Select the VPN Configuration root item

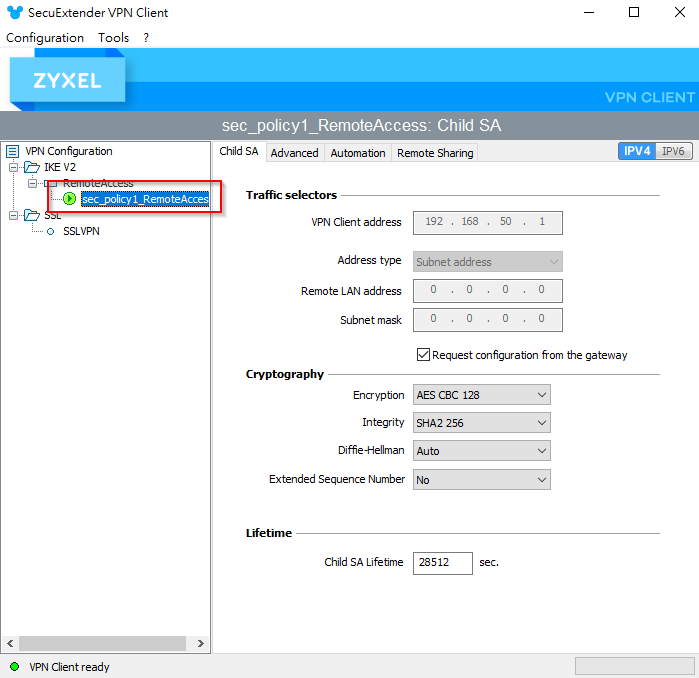69,151
